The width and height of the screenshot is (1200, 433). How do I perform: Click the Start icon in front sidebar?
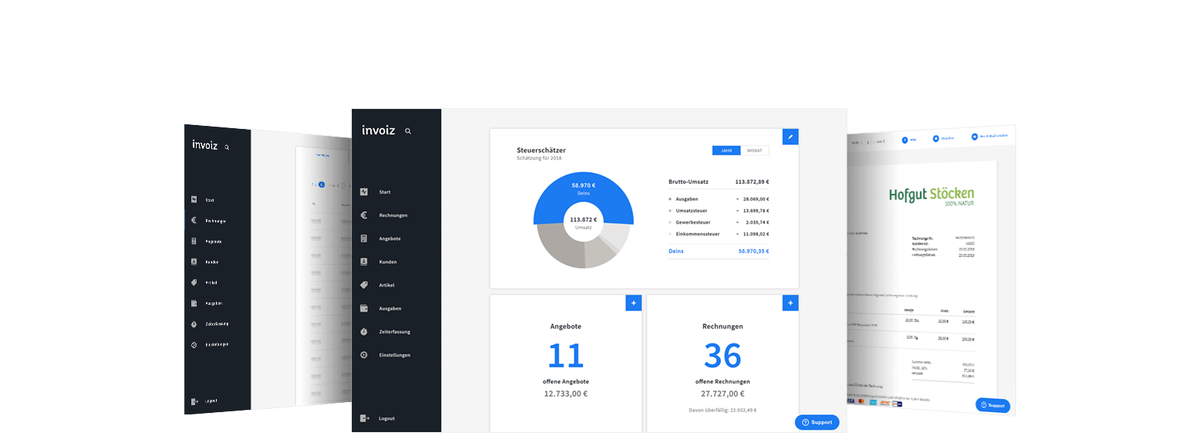(x=365, y=192)
